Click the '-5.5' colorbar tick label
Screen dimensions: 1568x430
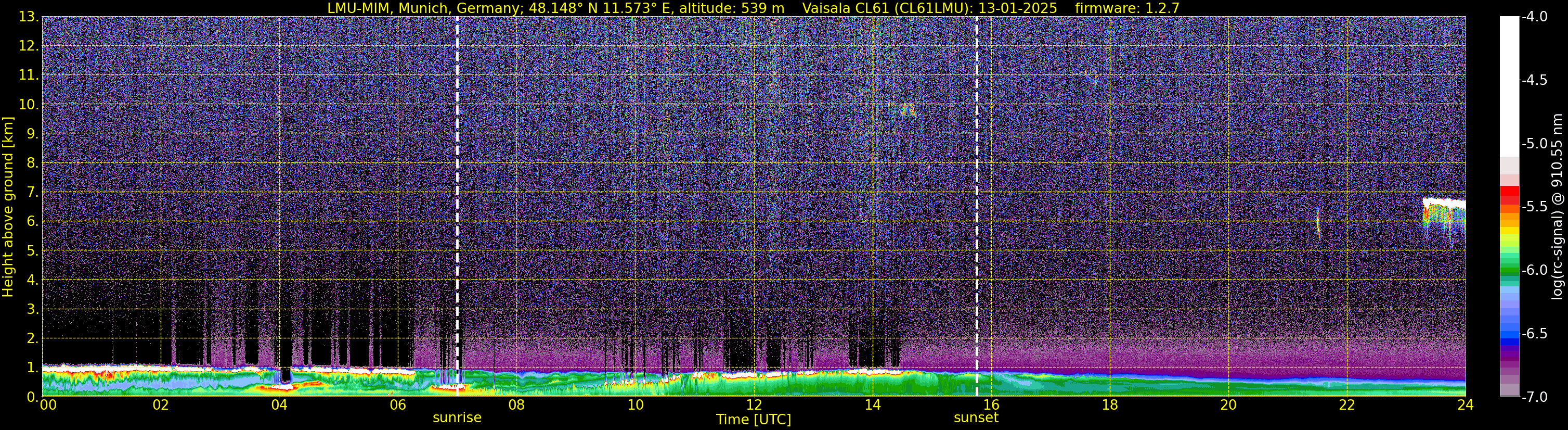click(x=1535, y=207)
